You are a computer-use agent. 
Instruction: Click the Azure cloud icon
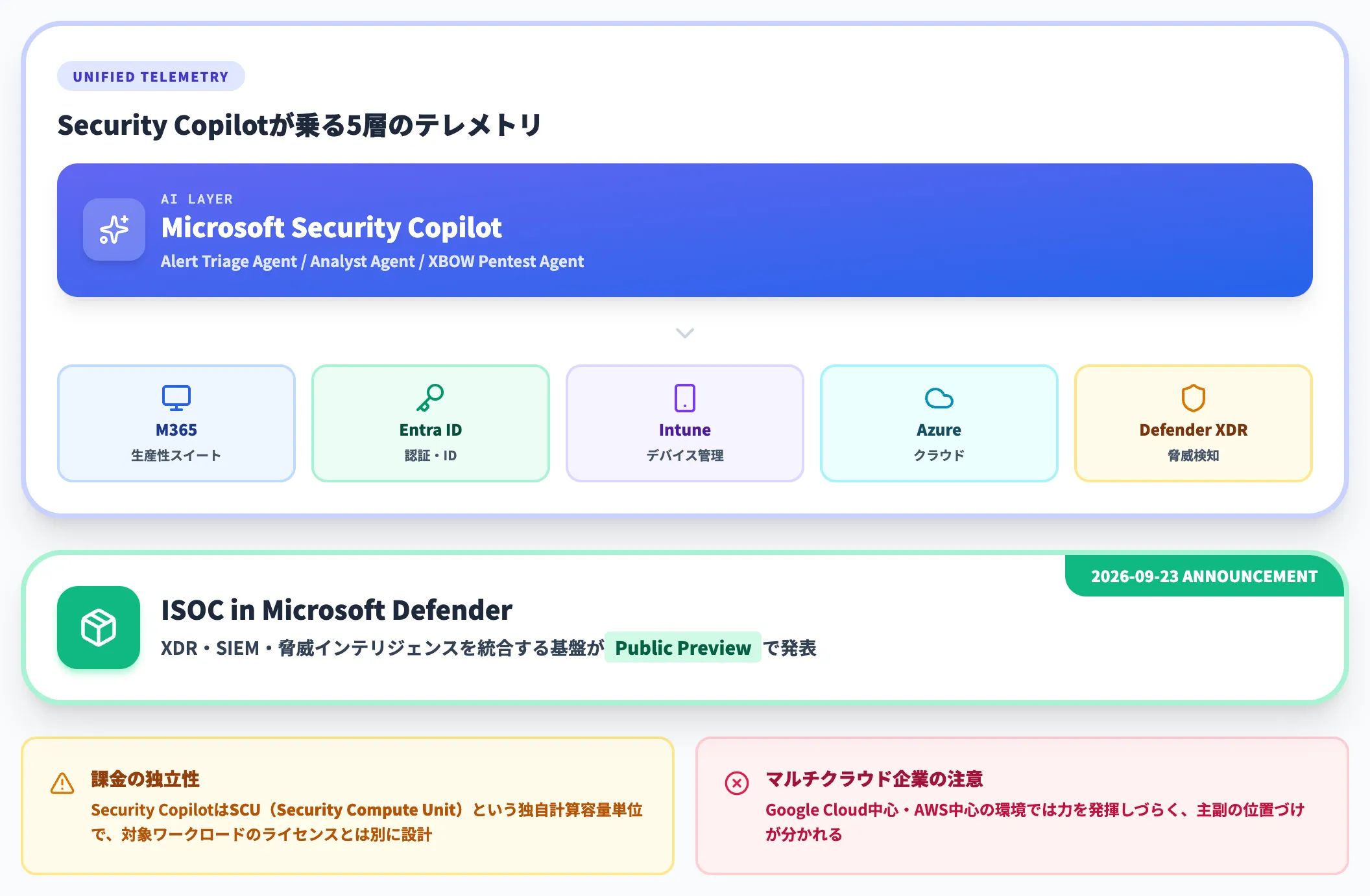pos(939,398)
